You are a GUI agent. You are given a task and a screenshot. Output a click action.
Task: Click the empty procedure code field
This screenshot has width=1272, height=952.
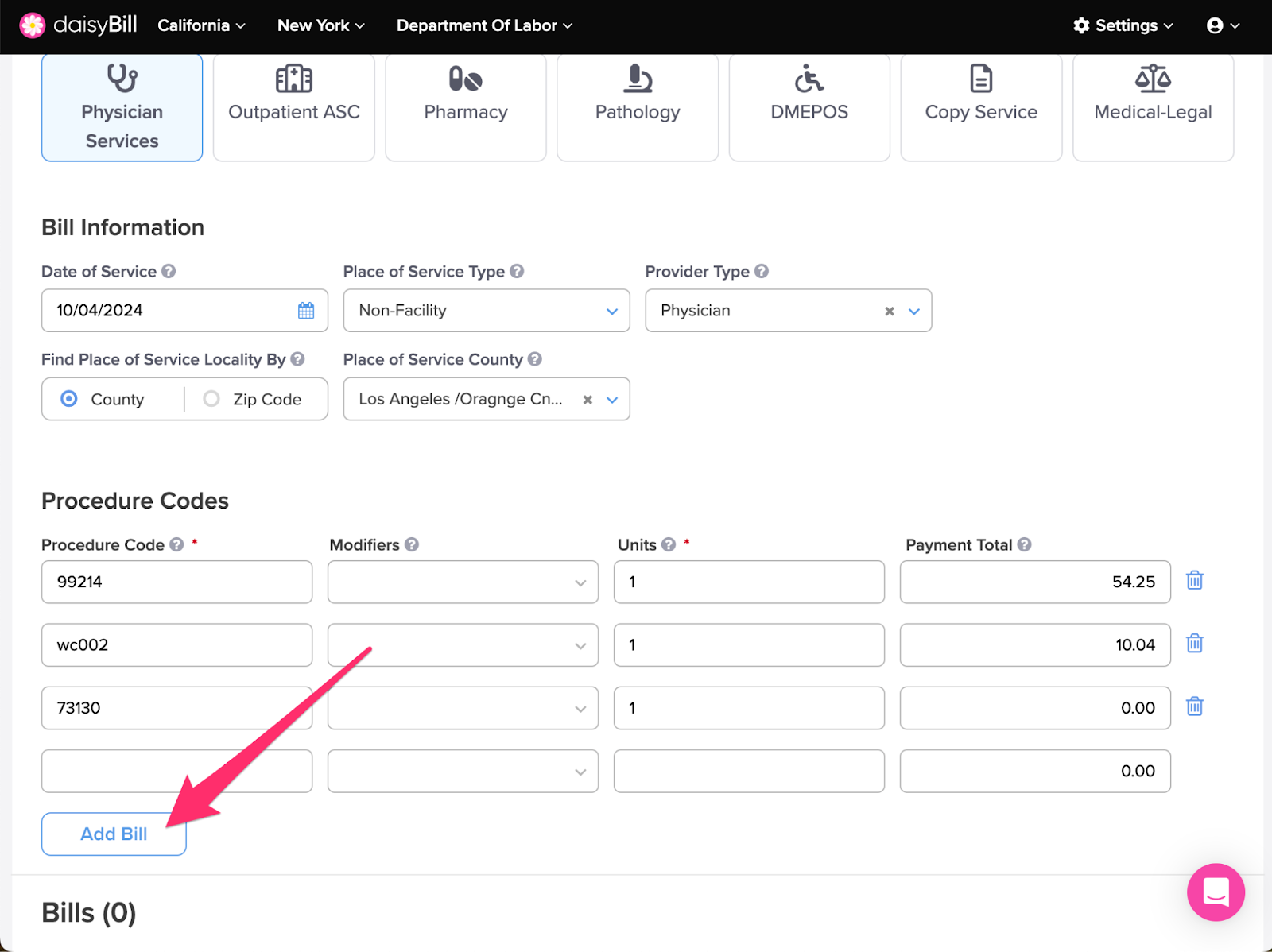176,771
